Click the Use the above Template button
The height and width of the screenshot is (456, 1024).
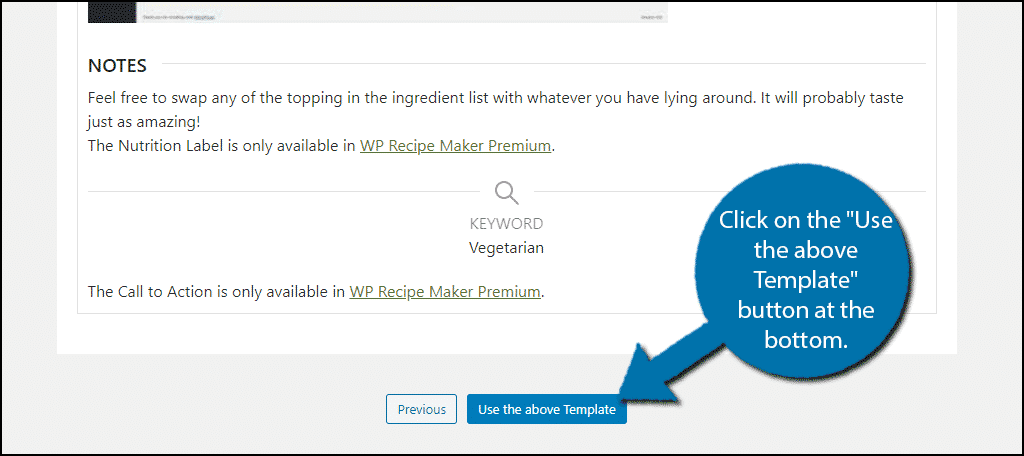547,410
